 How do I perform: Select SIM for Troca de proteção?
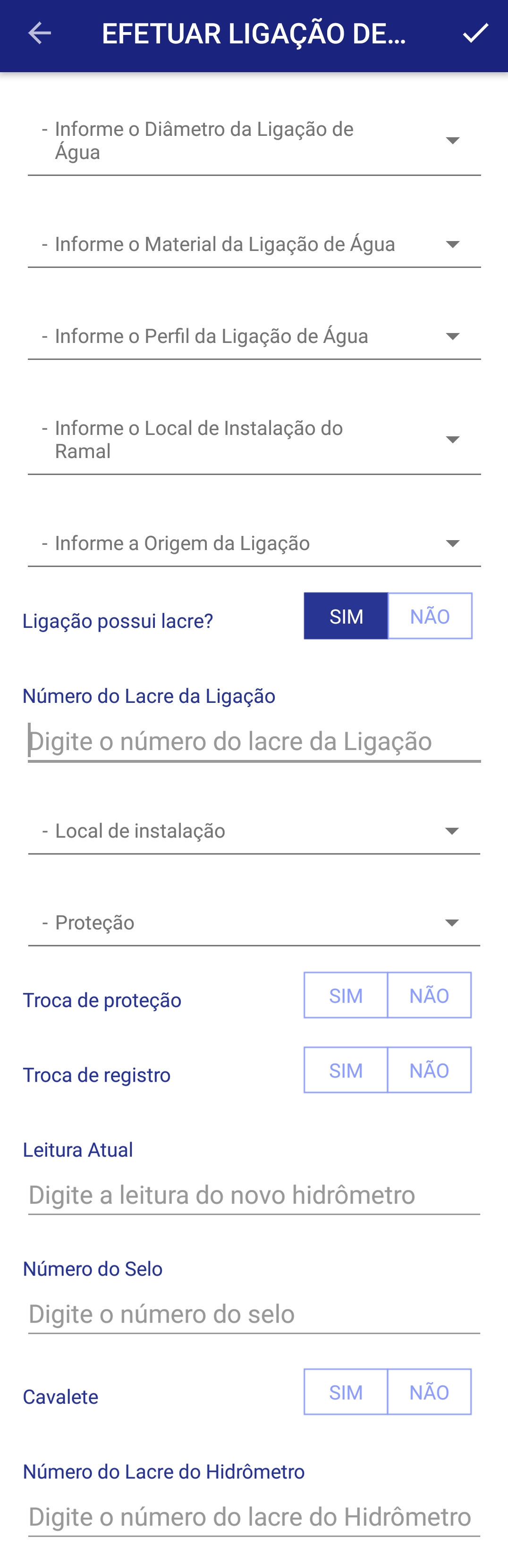click(346, 995)
